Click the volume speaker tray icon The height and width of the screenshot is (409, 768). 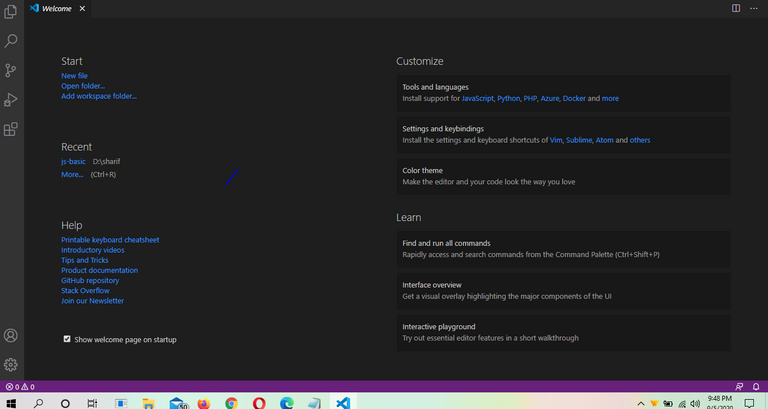coord(695,404)
